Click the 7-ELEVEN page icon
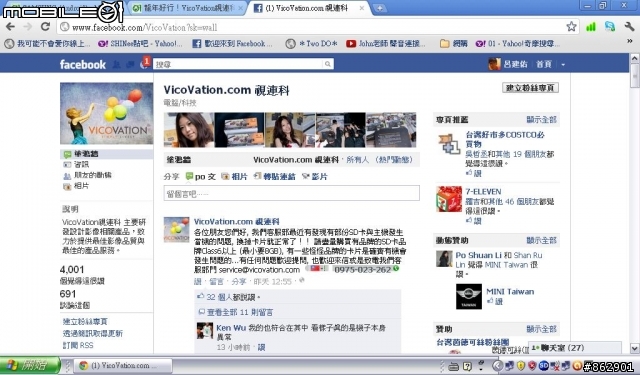The image size is (640, 375). pos(449,199)
